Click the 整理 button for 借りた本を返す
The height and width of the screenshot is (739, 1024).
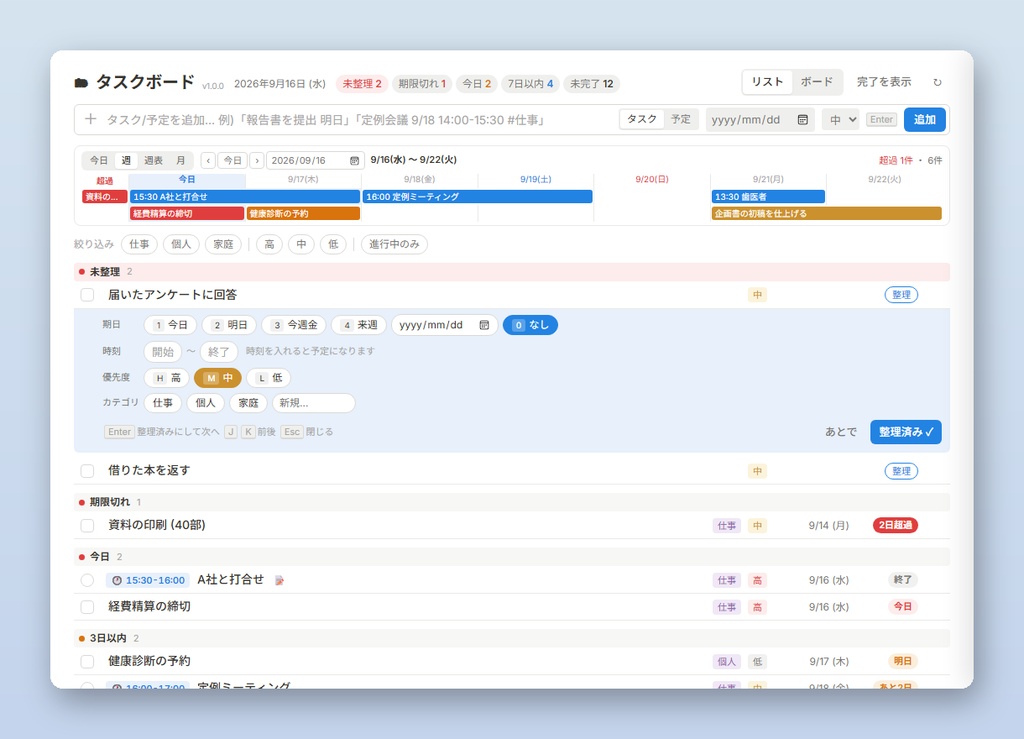point(901,471)
